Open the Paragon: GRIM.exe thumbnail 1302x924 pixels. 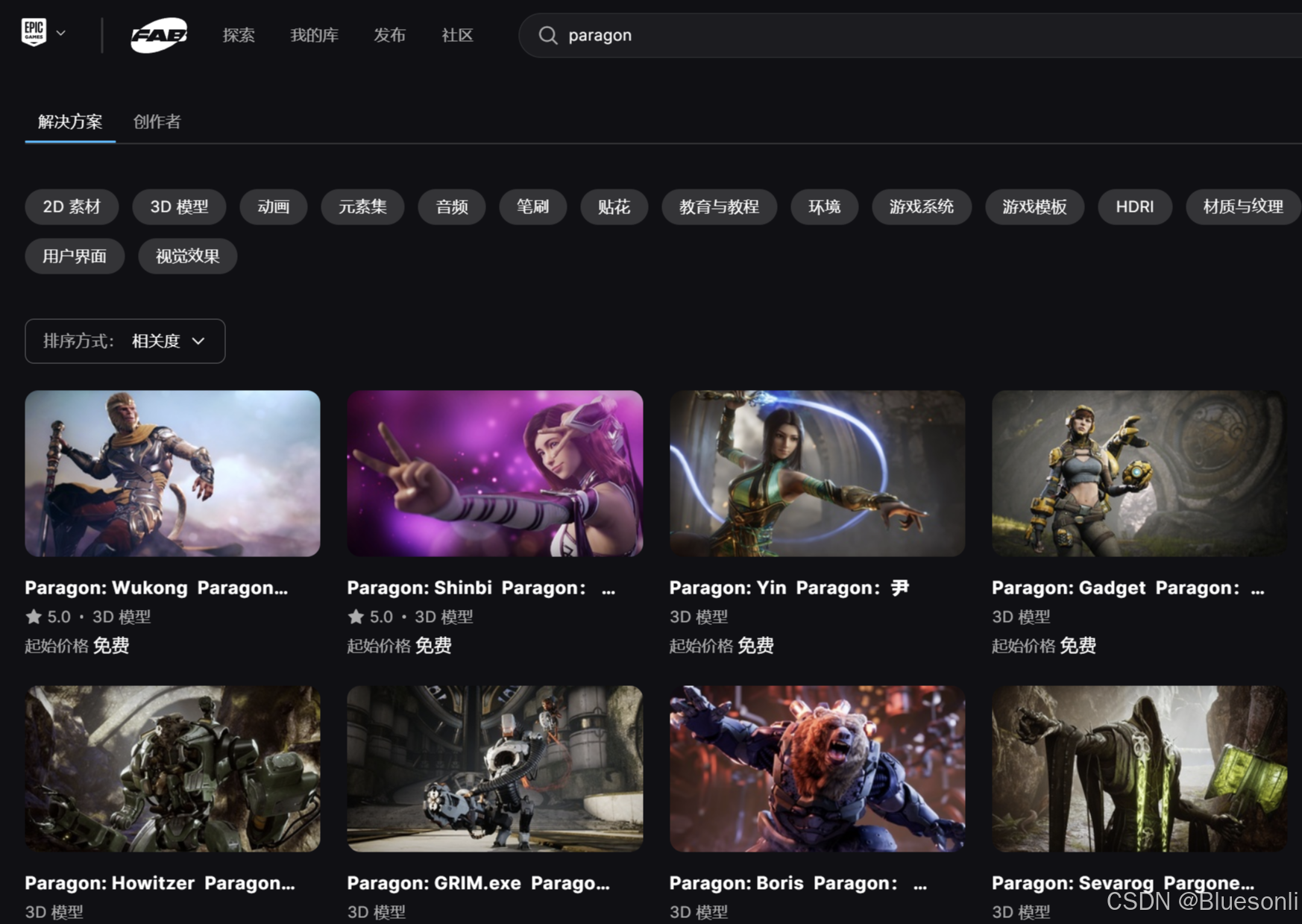point(495,769)
